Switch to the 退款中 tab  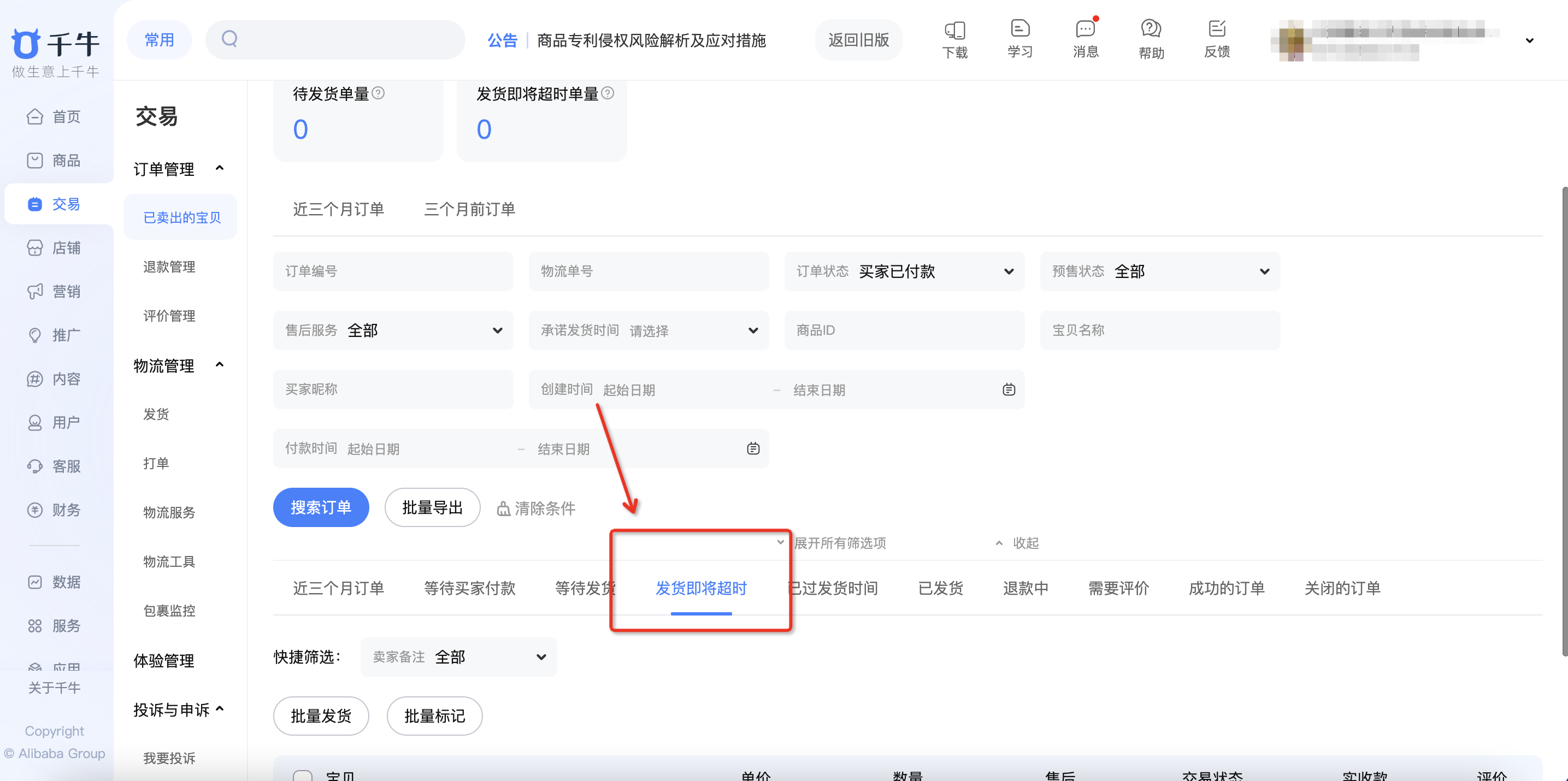tap(1025, 588)
